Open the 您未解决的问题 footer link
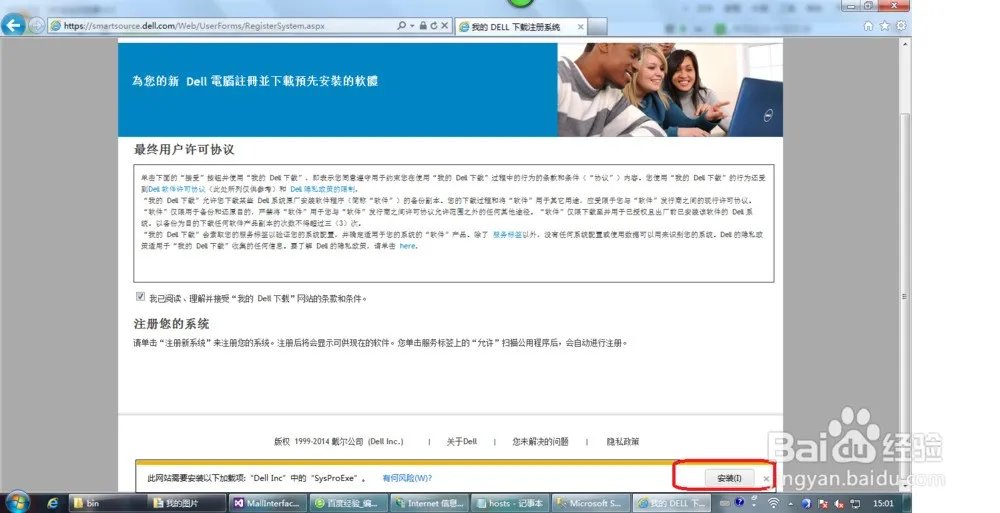Image resolution: width=1000 pixels, height=513 pixels. 540,442
